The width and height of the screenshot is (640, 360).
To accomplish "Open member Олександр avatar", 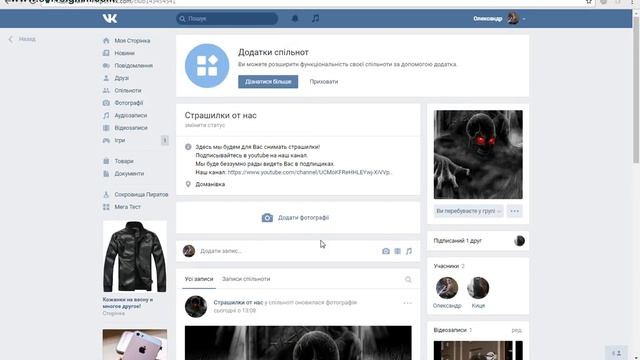I will coord(447,288).
